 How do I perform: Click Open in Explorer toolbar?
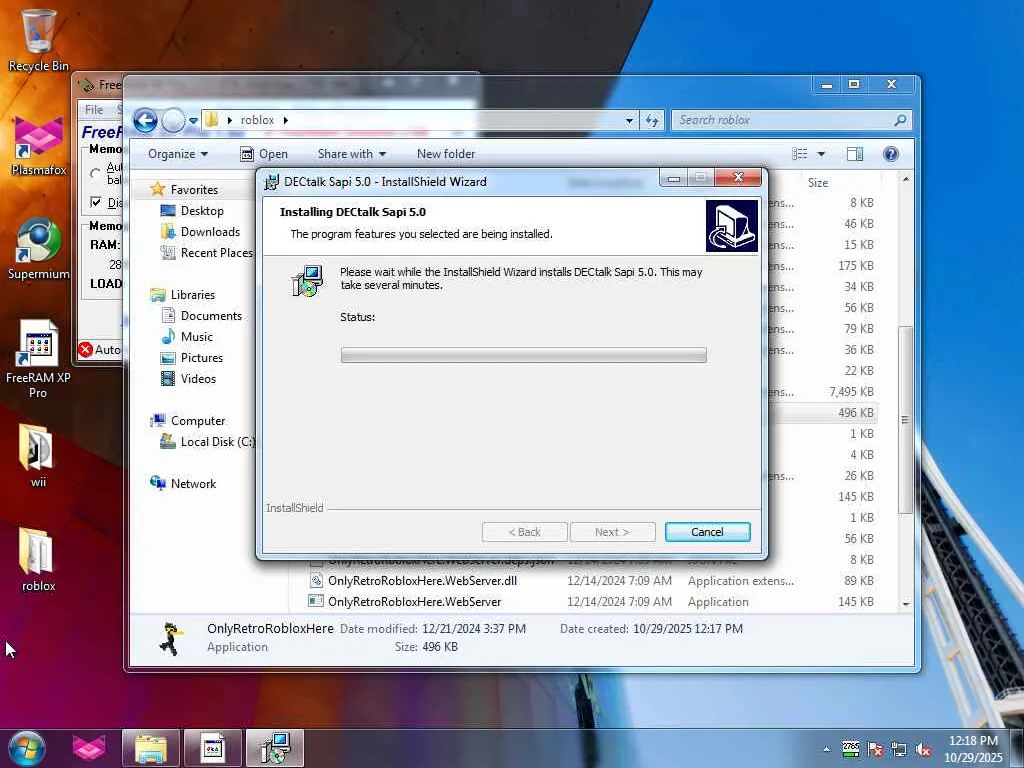[x=264, y=154]
